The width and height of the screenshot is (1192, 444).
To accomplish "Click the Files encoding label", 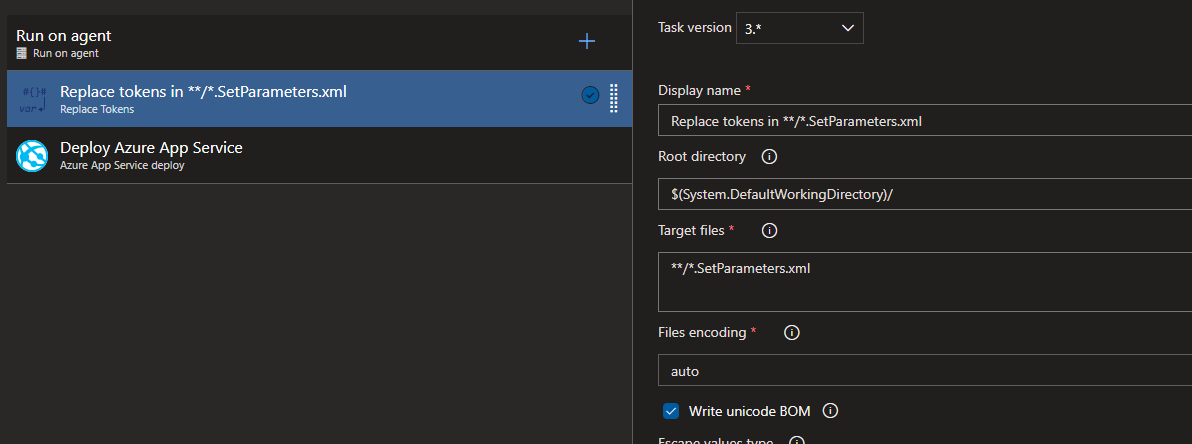I will [702, 332].
